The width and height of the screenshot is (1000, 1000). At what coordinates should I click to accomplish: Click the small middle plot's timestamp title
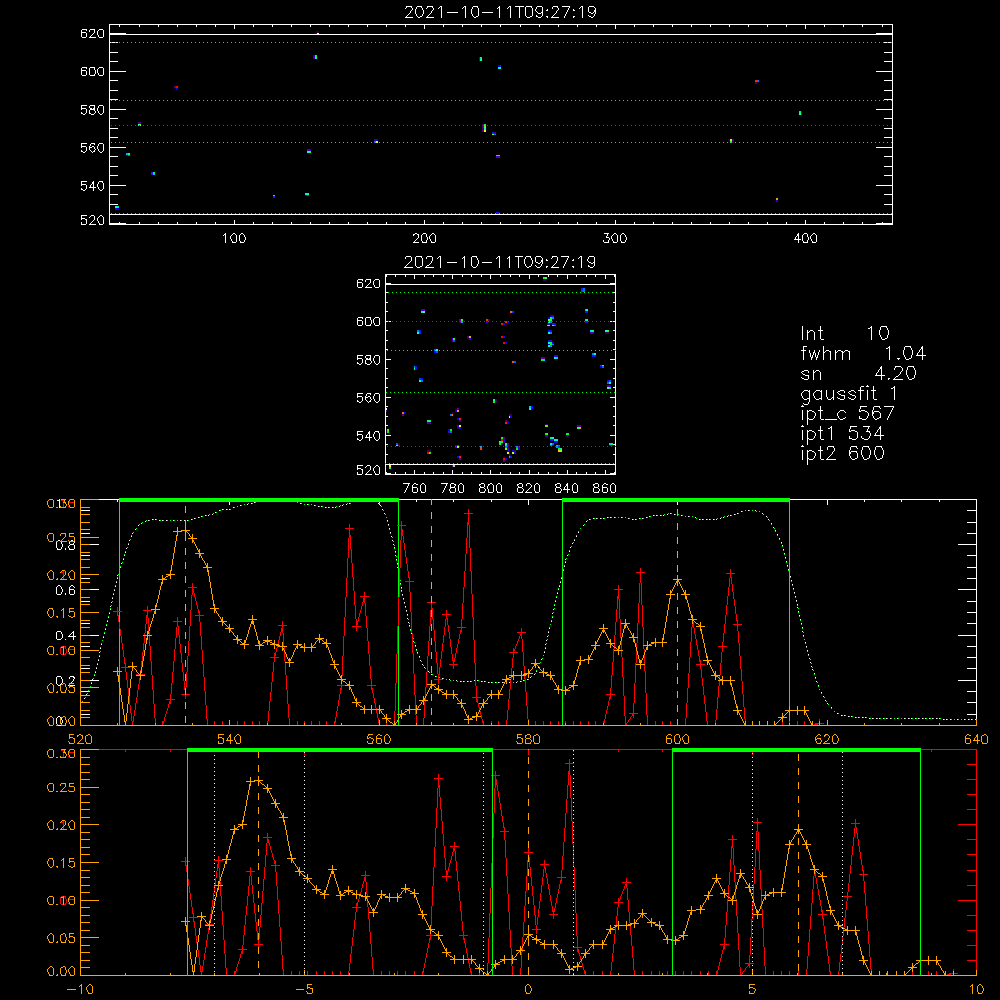coord(500,262)
